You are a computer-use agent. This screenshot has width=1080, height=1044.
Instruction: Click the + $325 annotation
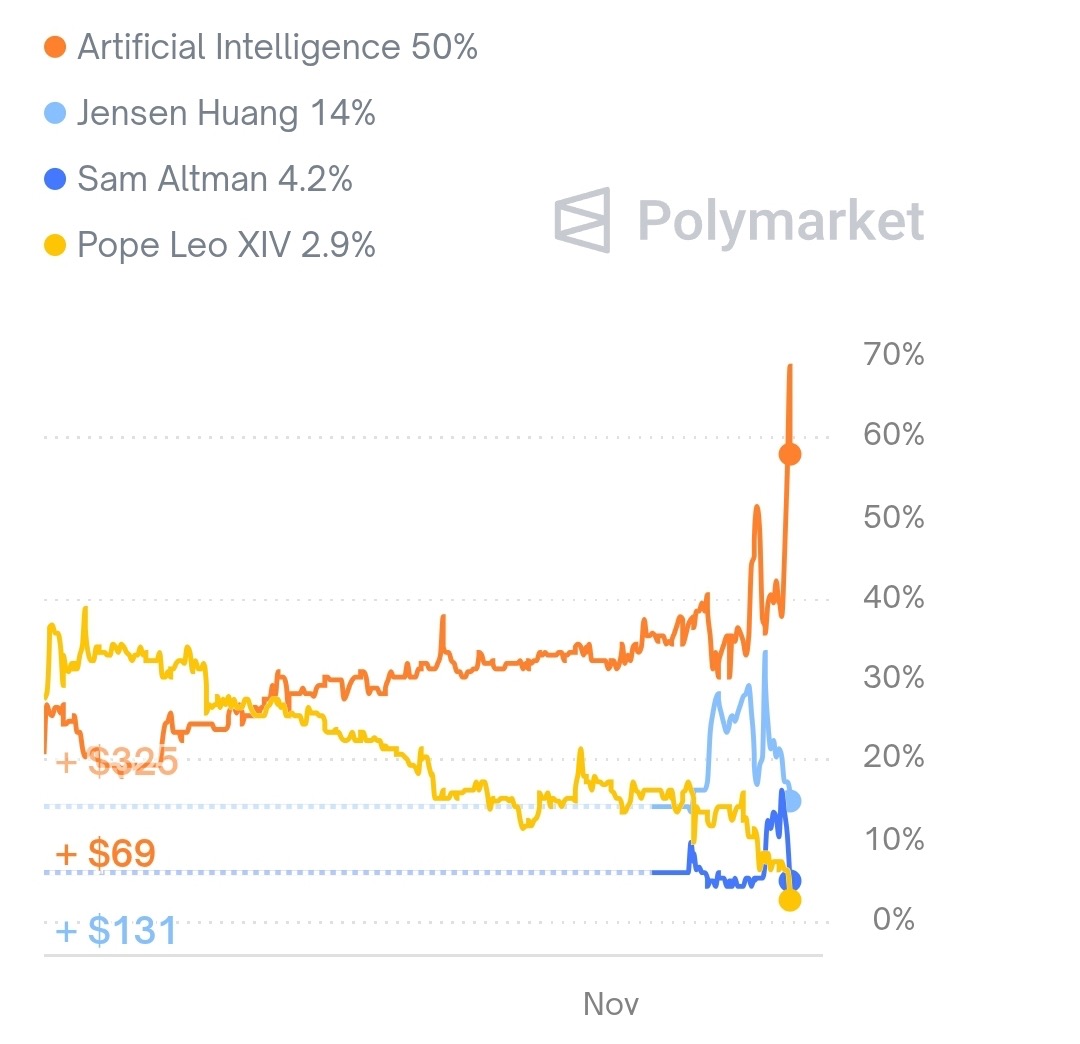(x=117, y=762)
